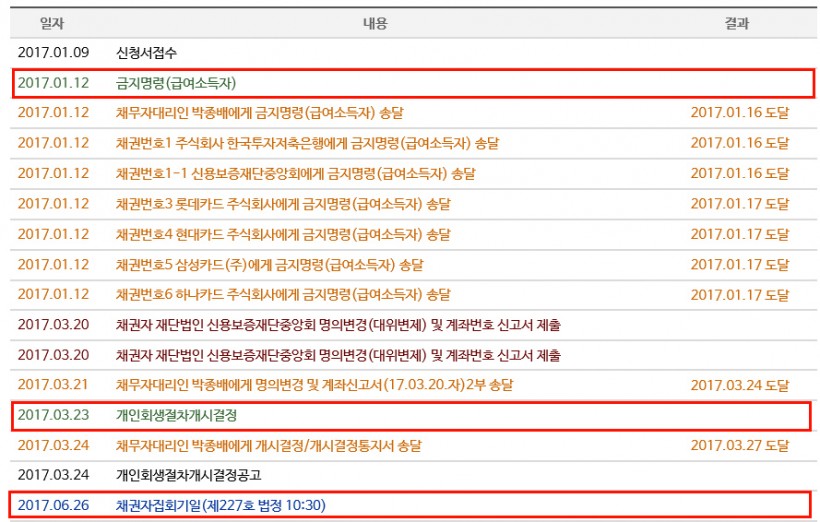Click date 2017.01.12 of green 금지명령 row
This screenshot has height=522, width=820.
(53, 83)
